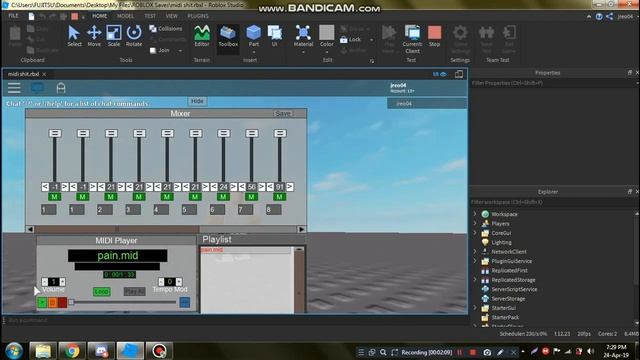Click the green Loop button
This screenshot has height=360, width=640.
click(101, 291)
